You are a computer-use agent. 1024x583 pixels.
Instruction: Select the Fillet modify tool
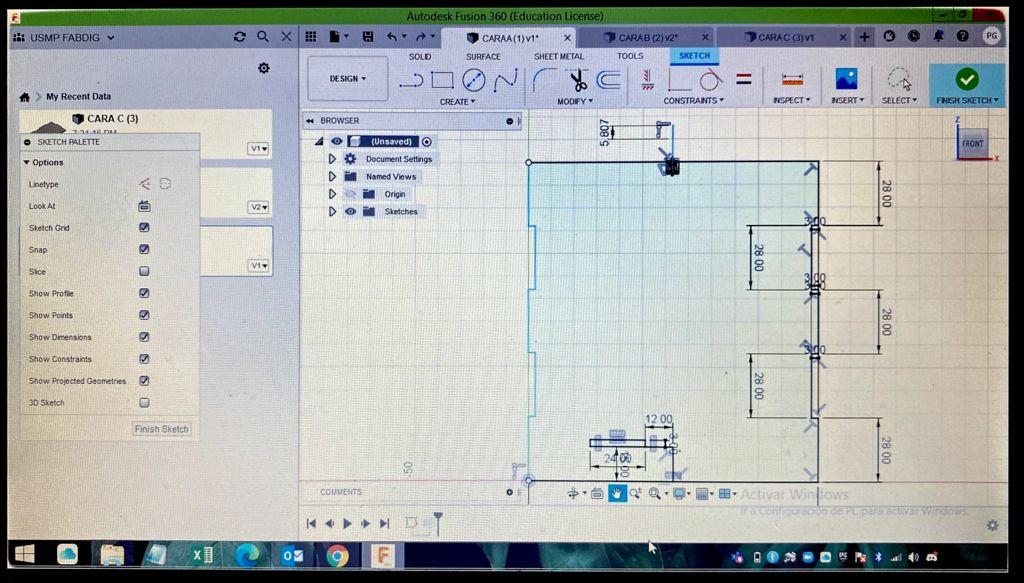tap(544, 80)
